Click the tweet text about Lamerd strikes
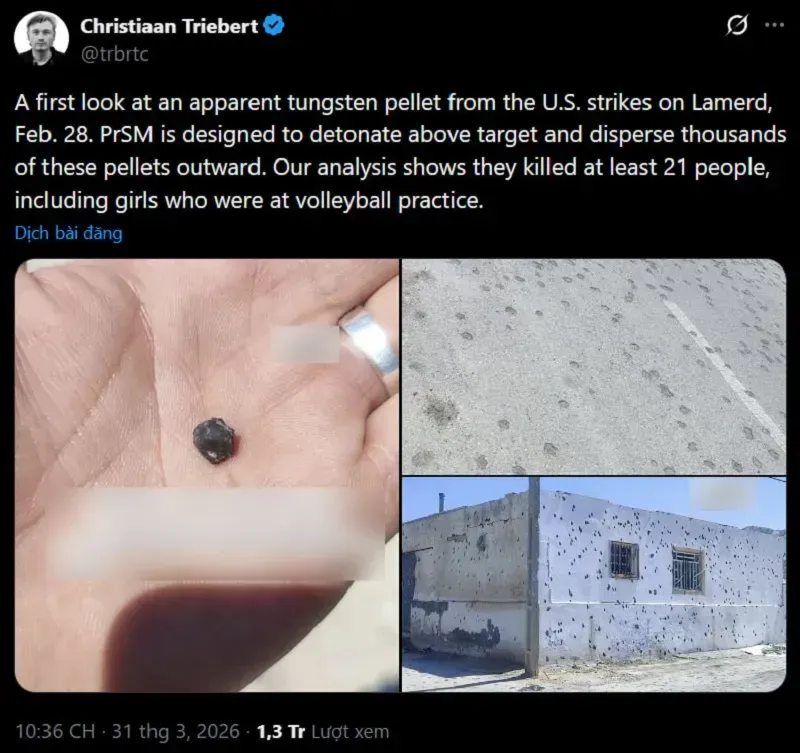The image size is (800, 753). (400, 152)
